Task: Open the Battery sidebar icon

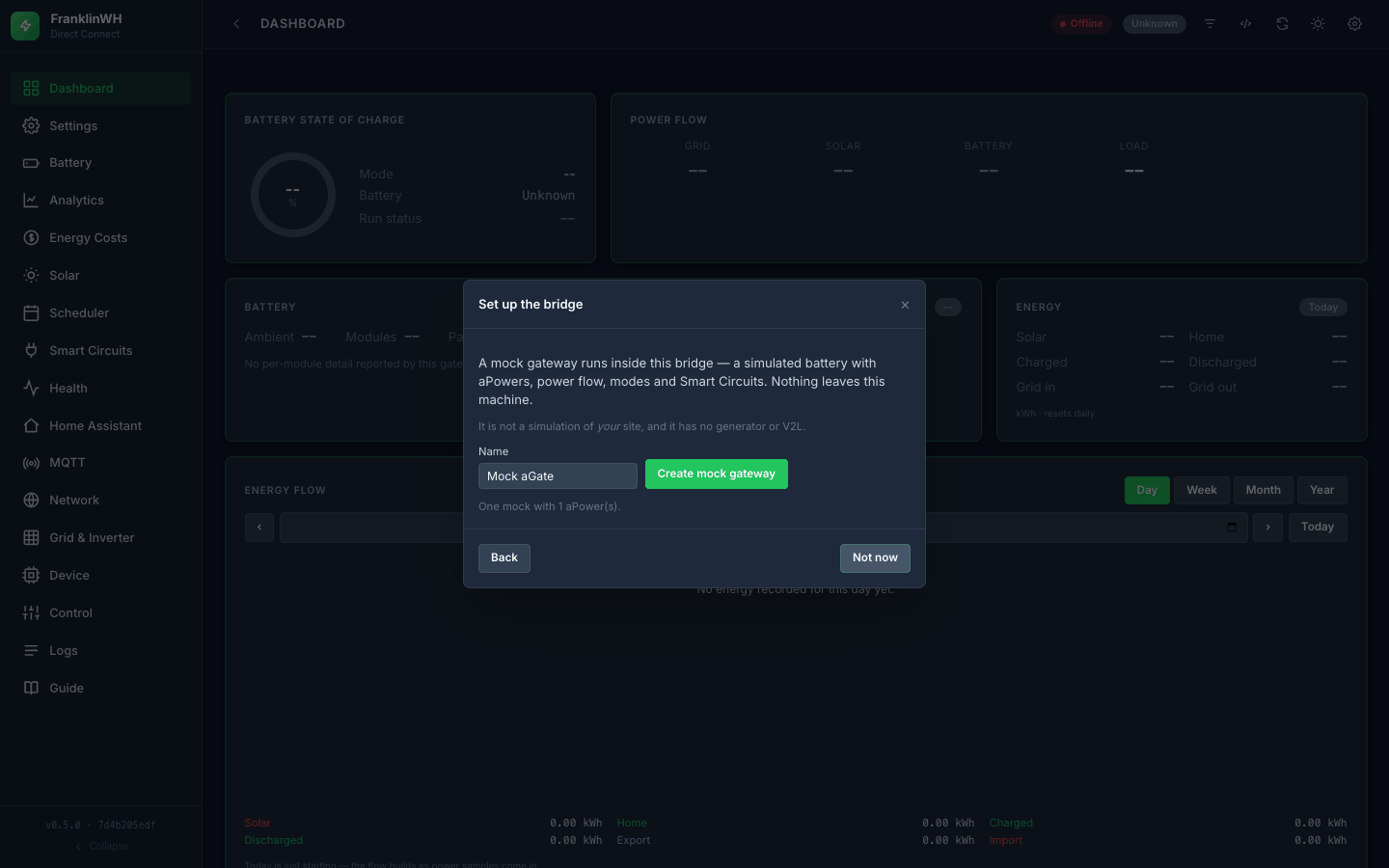Action: point(31,163)
